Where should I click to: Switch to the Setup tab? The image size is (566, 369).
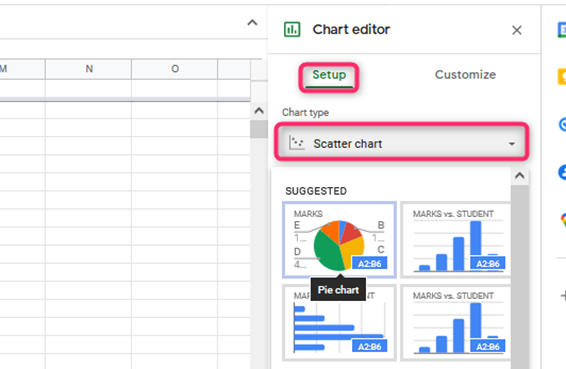329,75
